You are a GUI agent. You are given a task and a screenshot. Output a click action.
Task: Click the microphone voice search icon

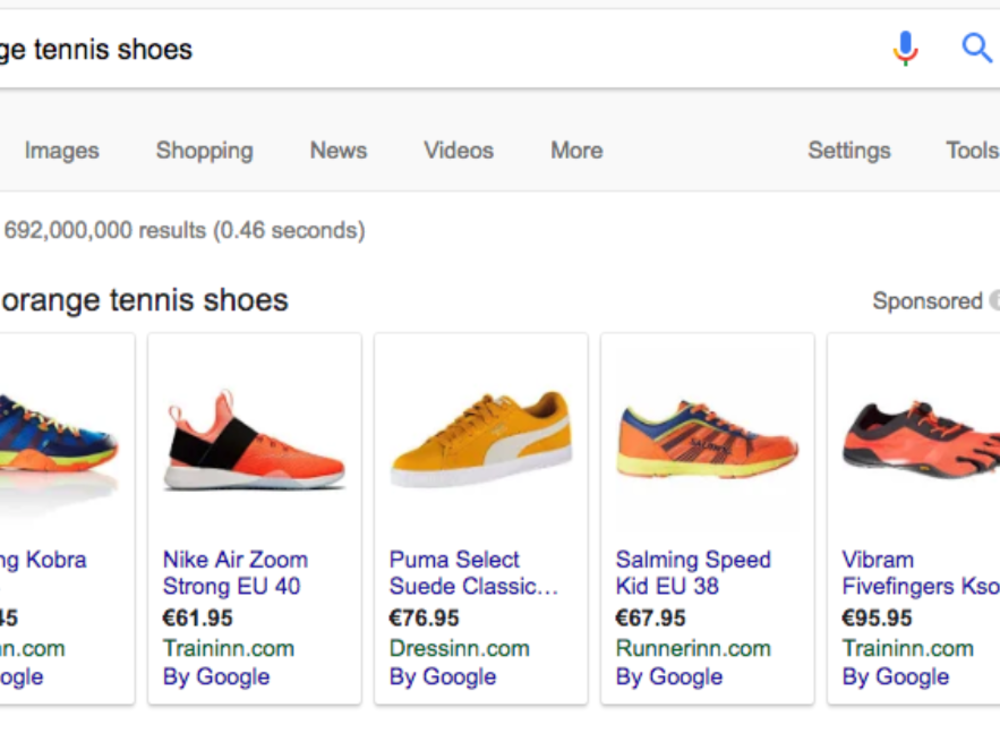905,48
